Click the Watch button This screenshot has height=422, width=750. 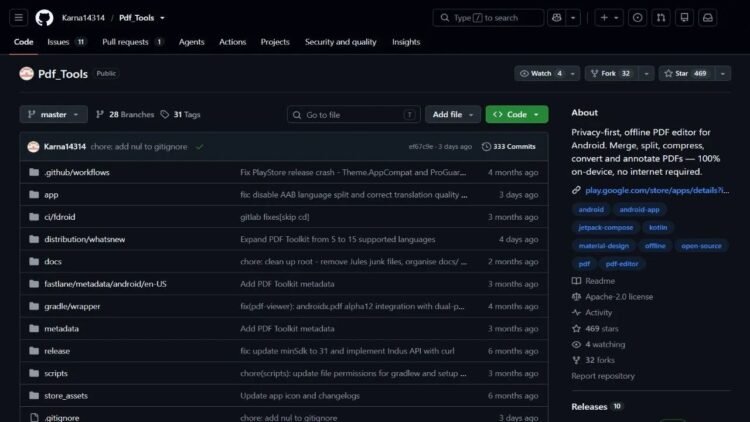point(540,74)
